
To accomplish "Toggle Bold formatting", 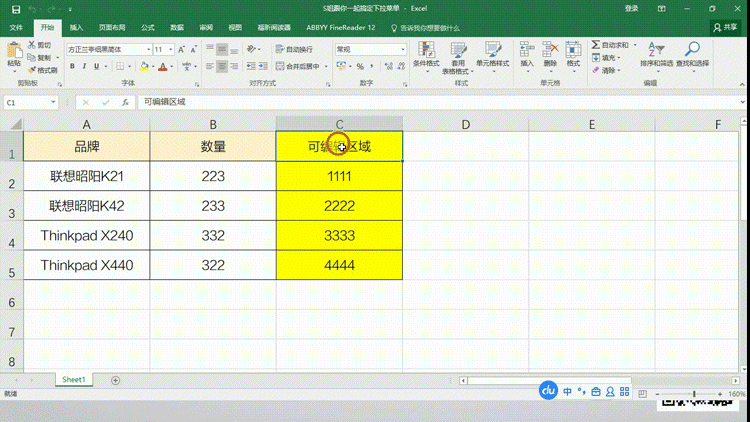I will (72, 67).
